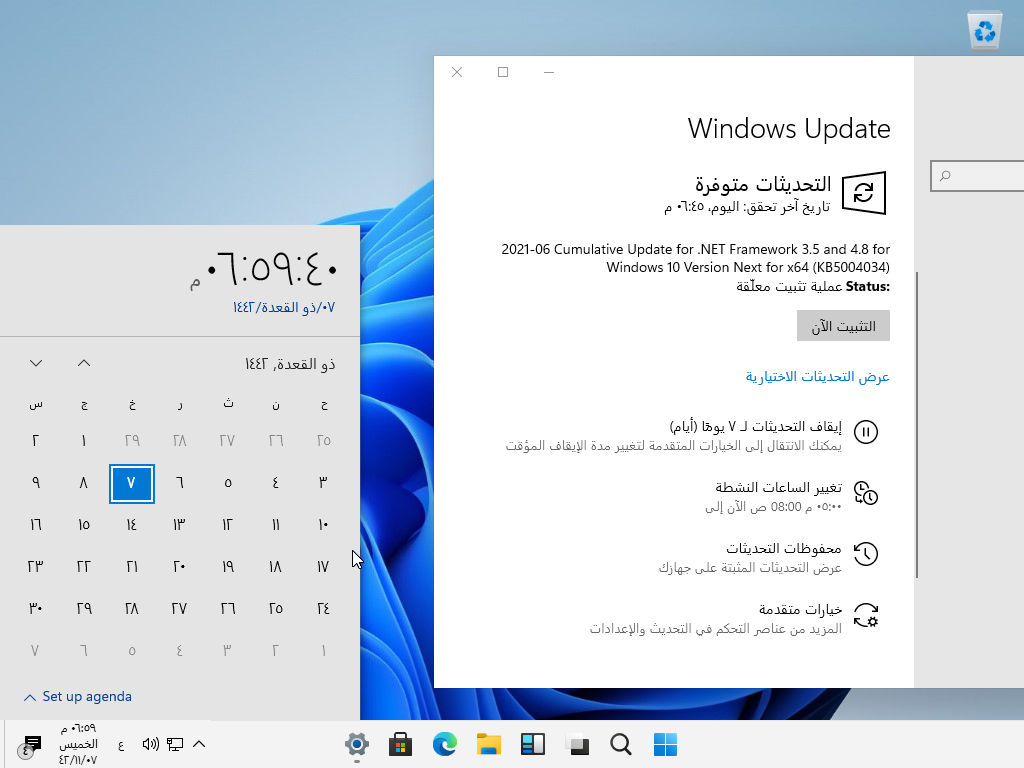Open Task View in the taskbar
This screenshot has width=1024, height=768.
tap(577, 744)
